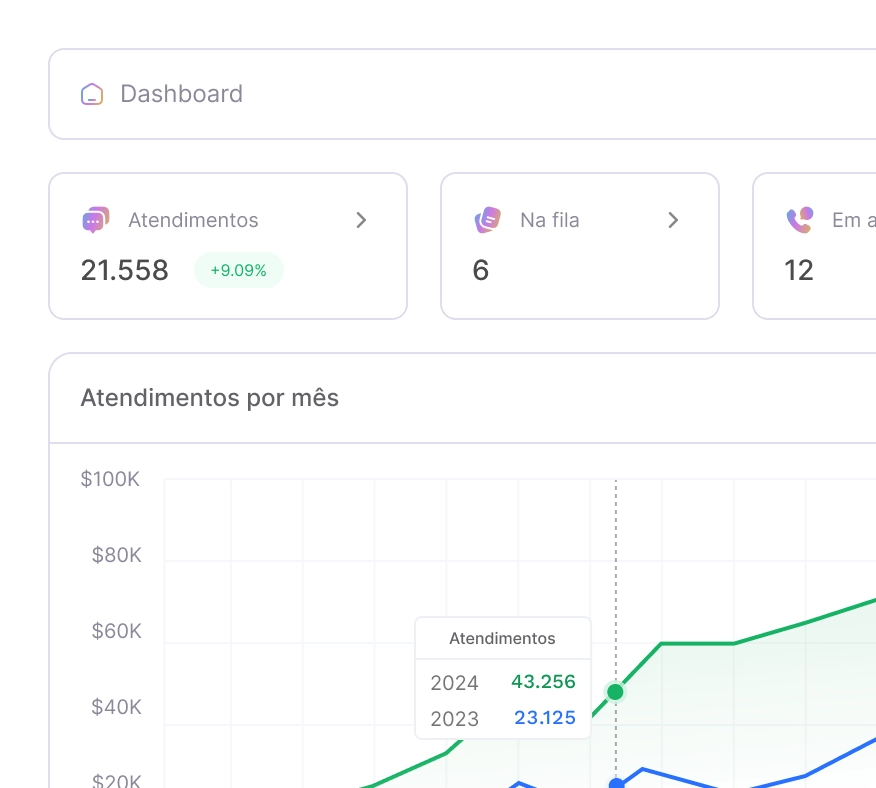
Task: Click the Dashboard home icon
Action: pyautogui.click(x=92, y=94)
